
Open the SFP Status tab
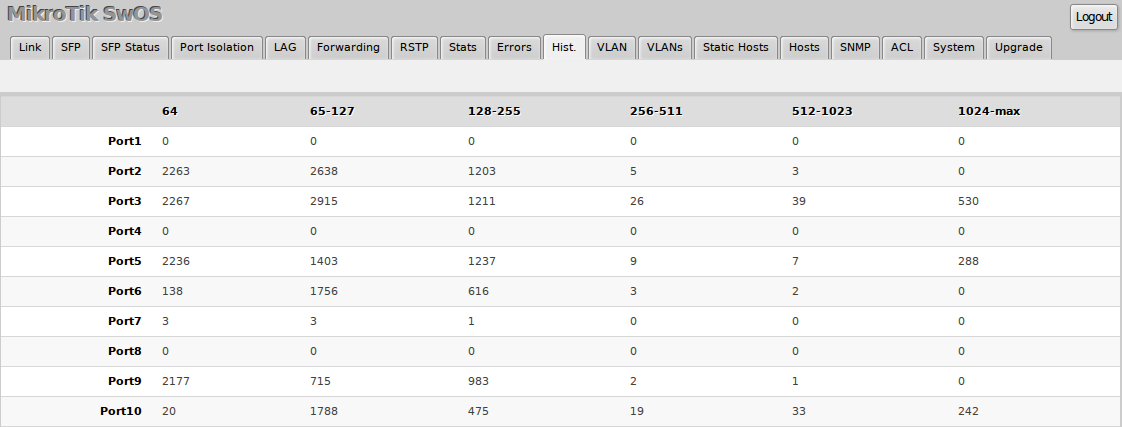coord(130,47)
